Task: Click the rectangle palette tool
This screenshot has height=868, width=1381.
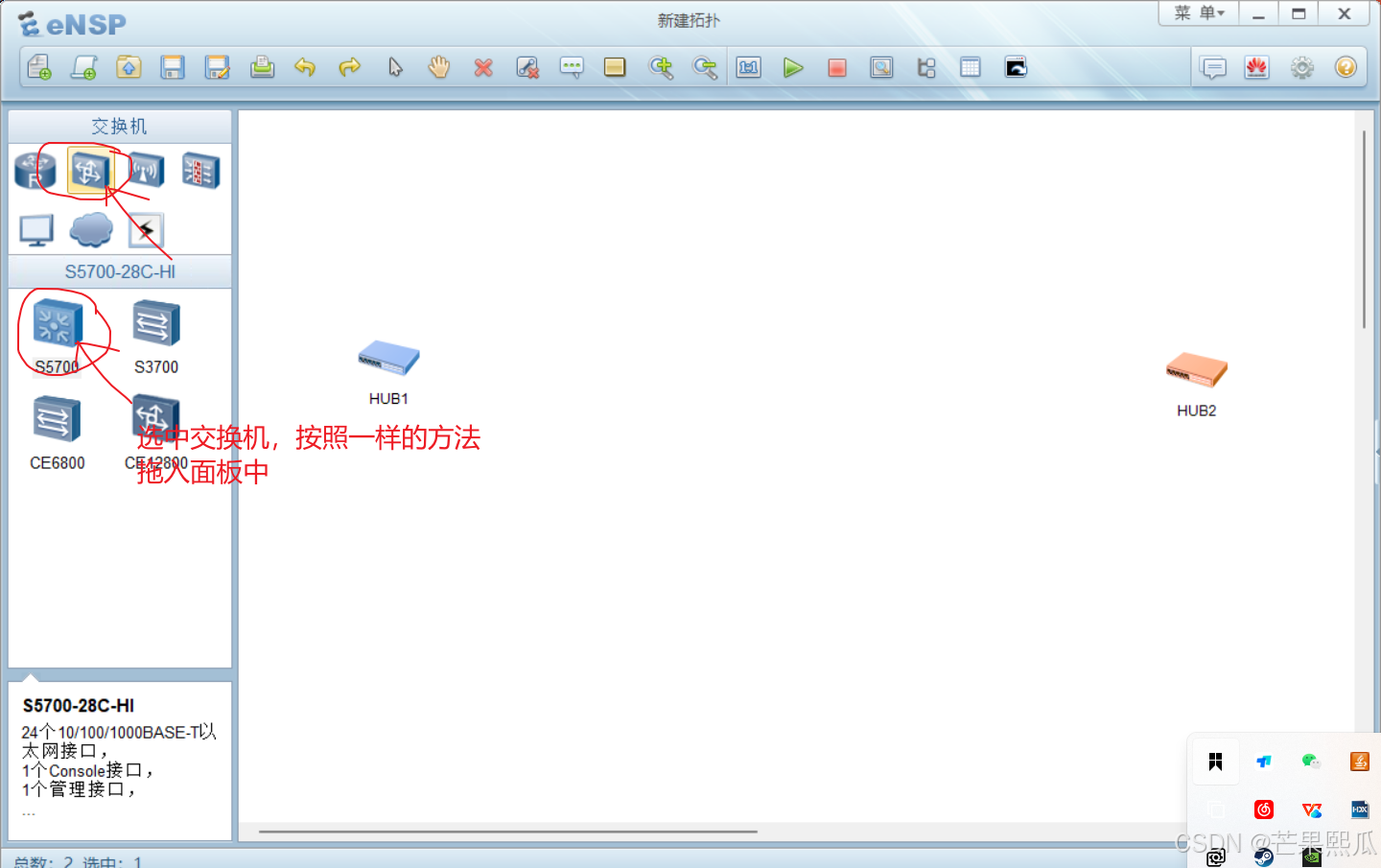Action: (615, 67)
